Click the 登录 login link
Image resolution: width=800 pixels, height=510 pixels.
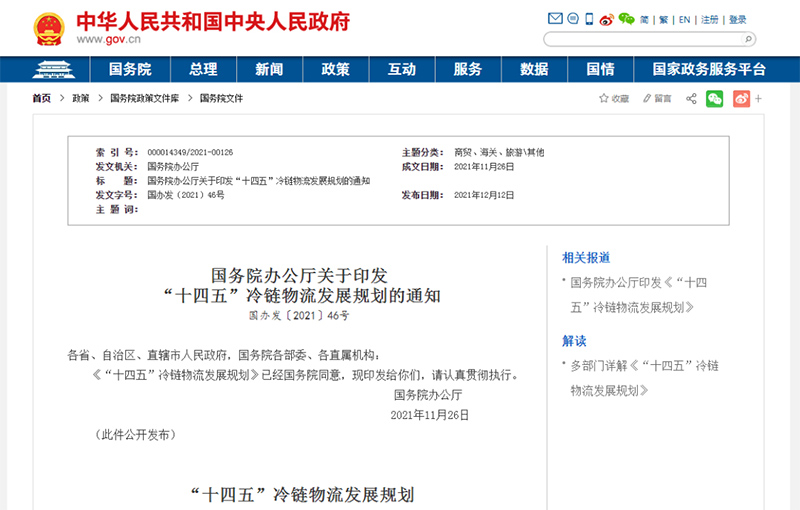(x=738, y=20)
